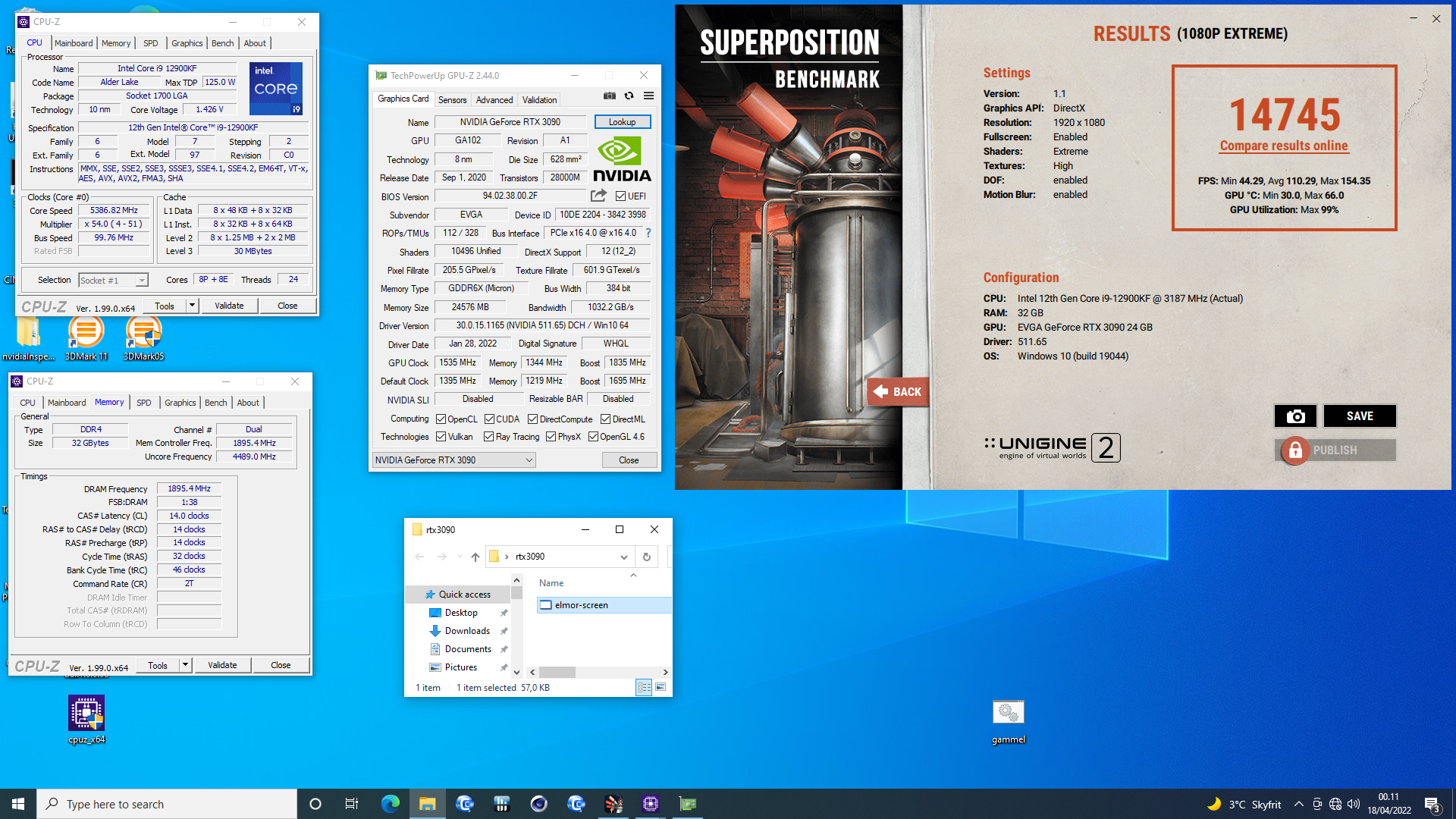Toggle OpenGL 4.6 checkbox
The image size is (1456, 819).
[594, 437]
